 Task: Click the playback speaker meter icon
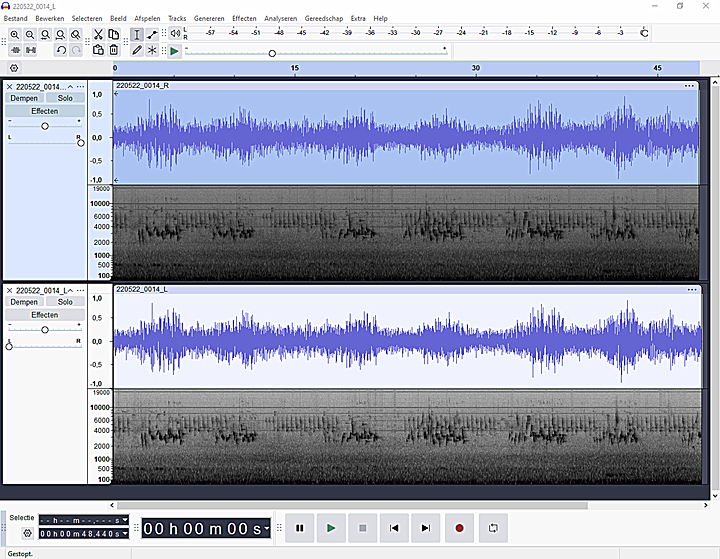click(175, 33)
